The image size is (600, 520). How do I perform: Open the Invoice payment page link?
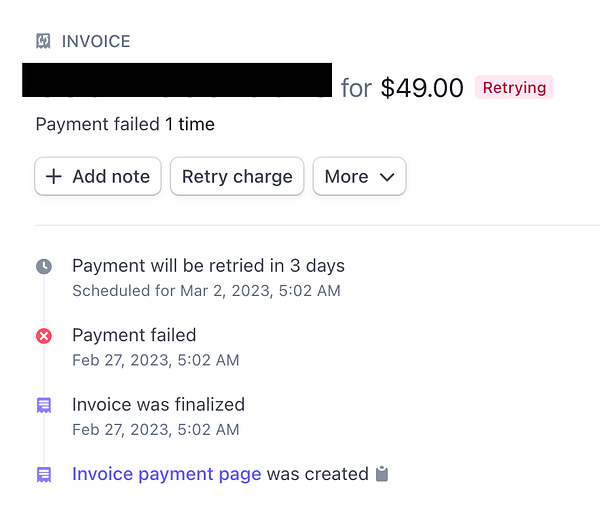click(x=166, y=474)
